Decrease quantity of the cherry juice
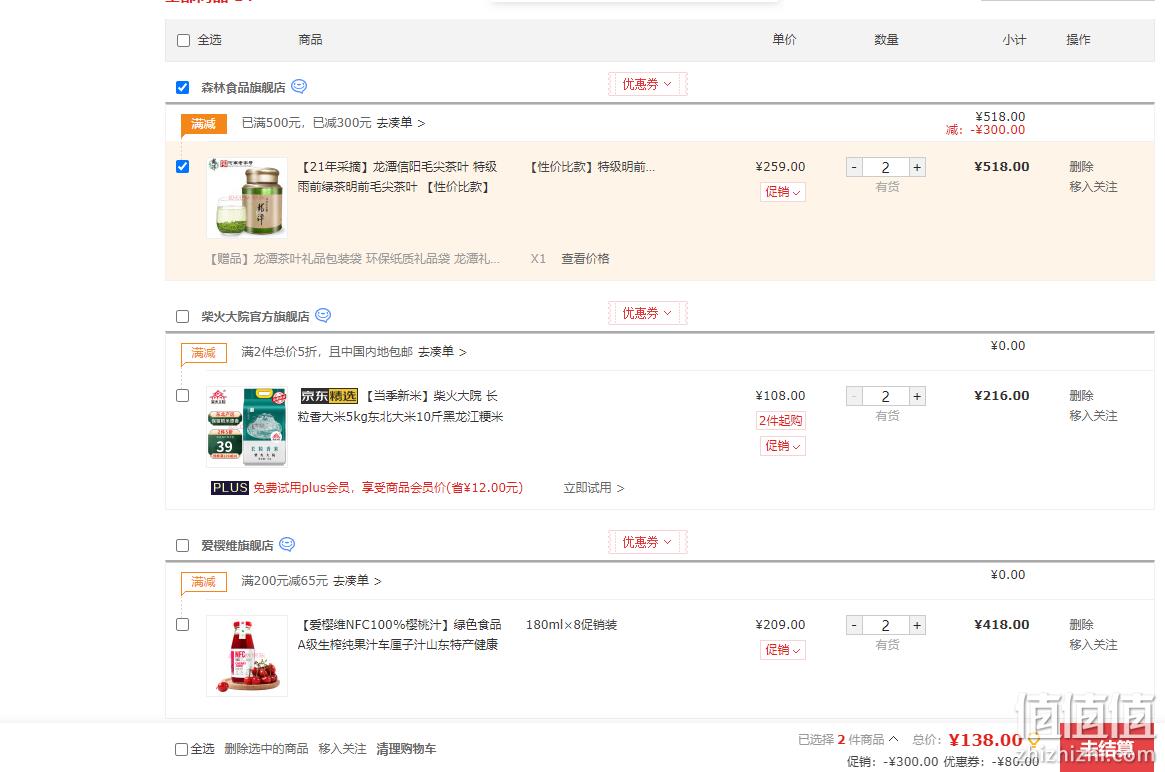This screenshot has height=772, width=1165. 854,625
